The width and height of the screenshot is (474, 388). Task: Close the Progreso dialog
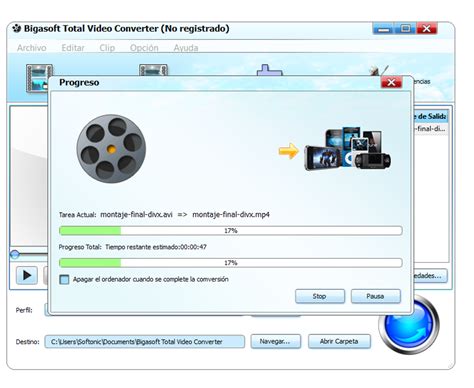(391, 82)
